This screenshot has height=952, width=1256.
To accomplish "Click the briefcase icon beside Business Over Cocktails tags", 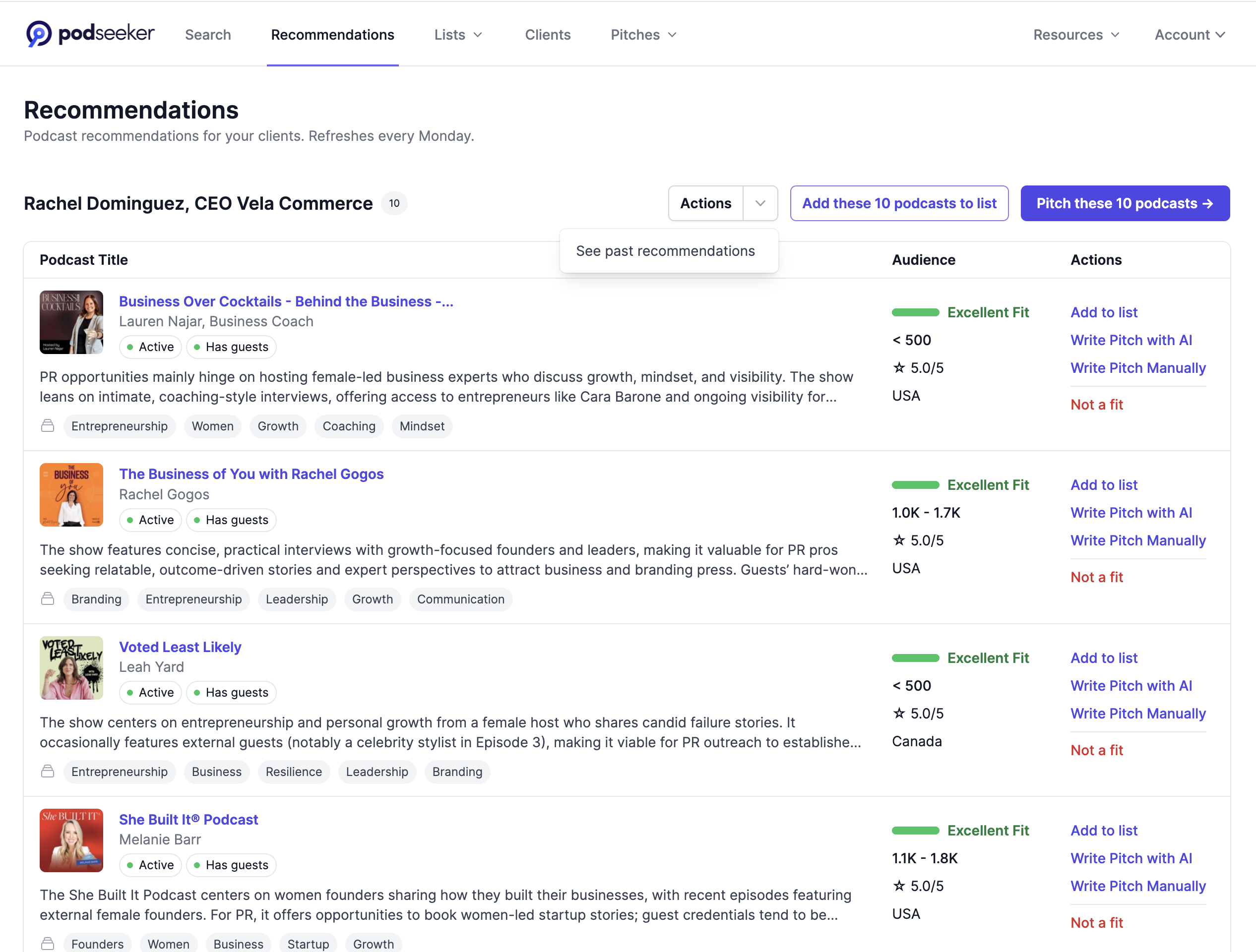I will coord(48,426).
